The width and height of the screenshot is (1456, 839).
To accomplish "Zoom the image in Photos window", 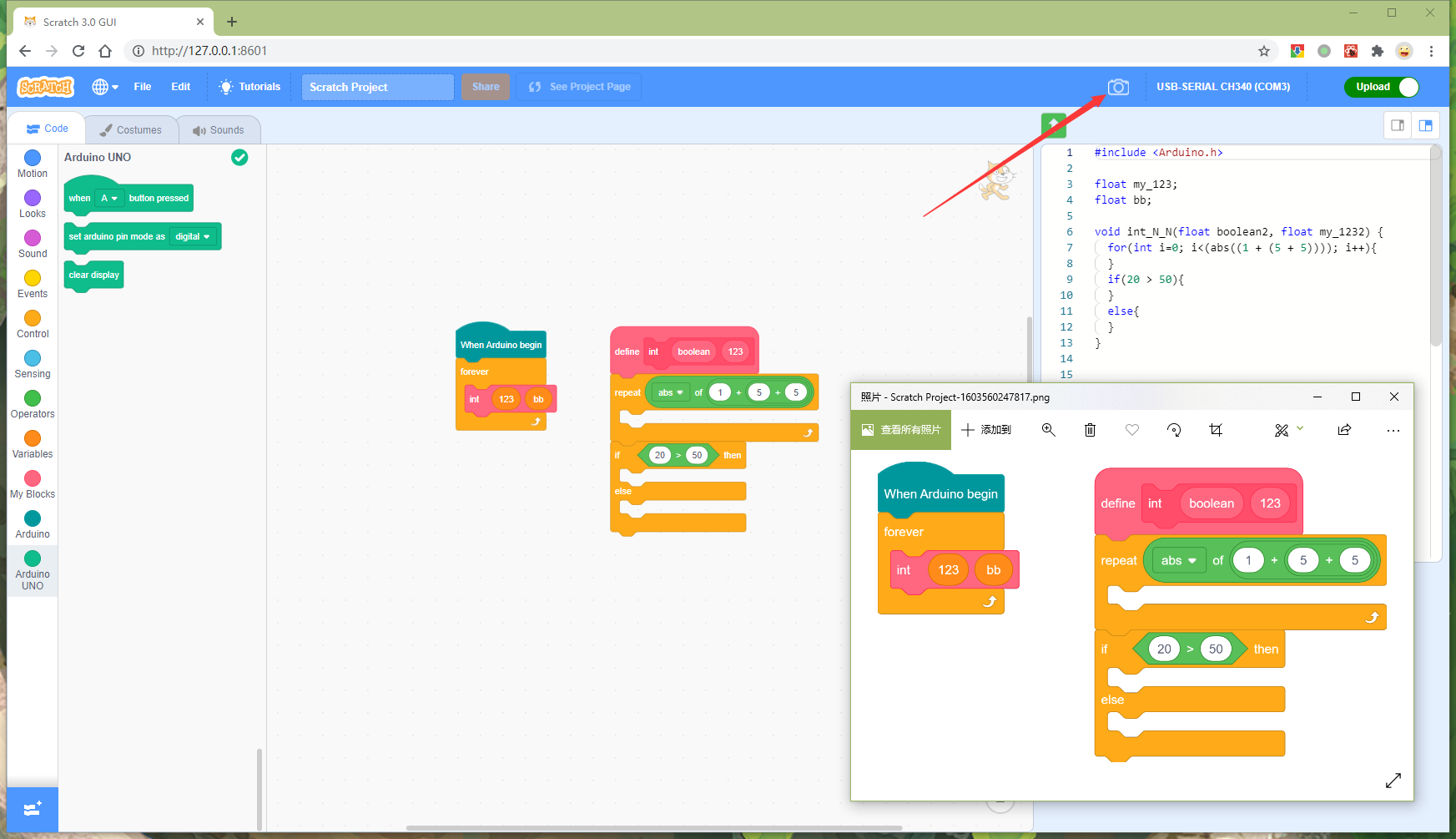I will click(x=1049, y=430).
